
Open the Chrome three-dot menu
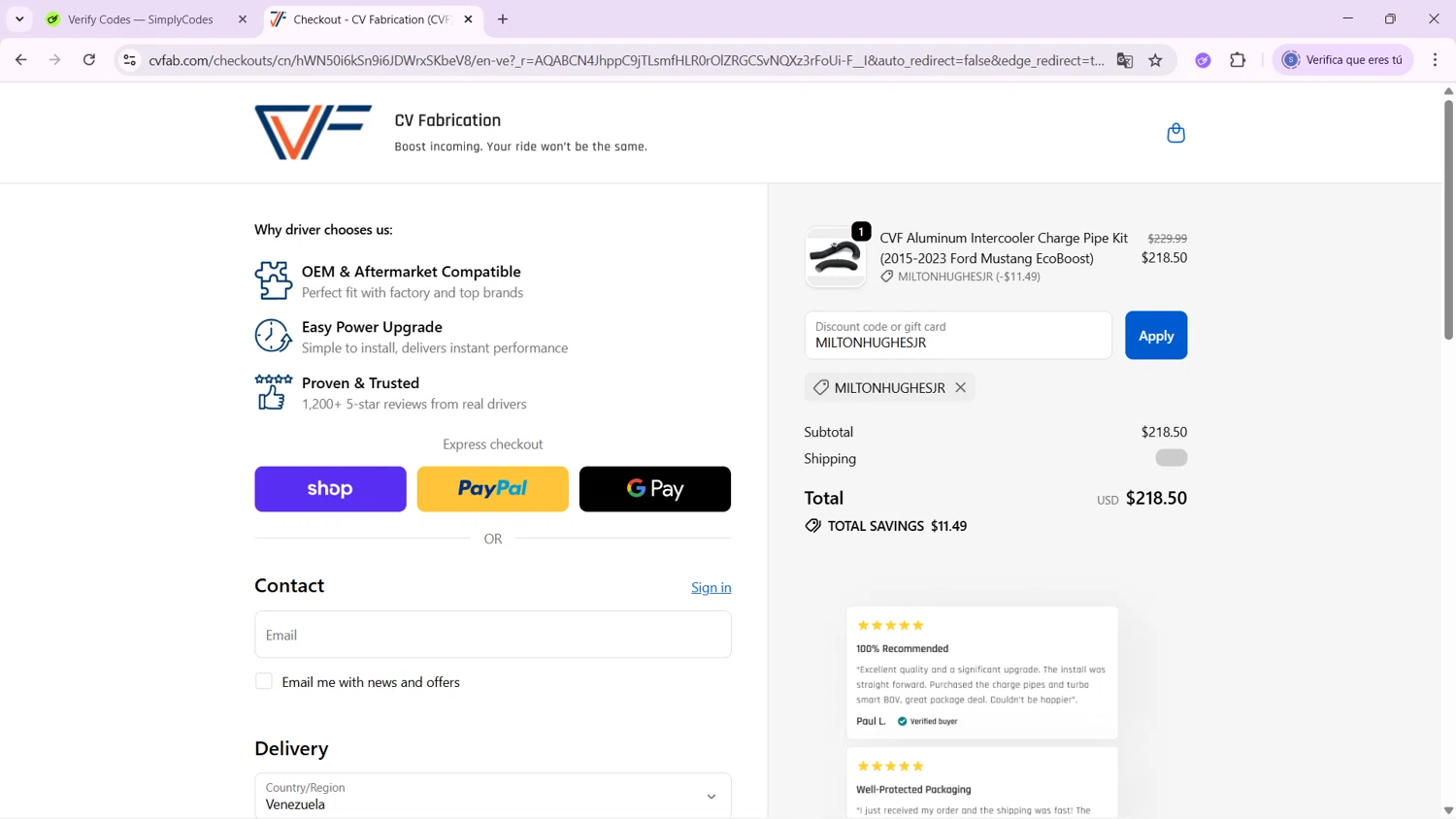(1435, 60)
